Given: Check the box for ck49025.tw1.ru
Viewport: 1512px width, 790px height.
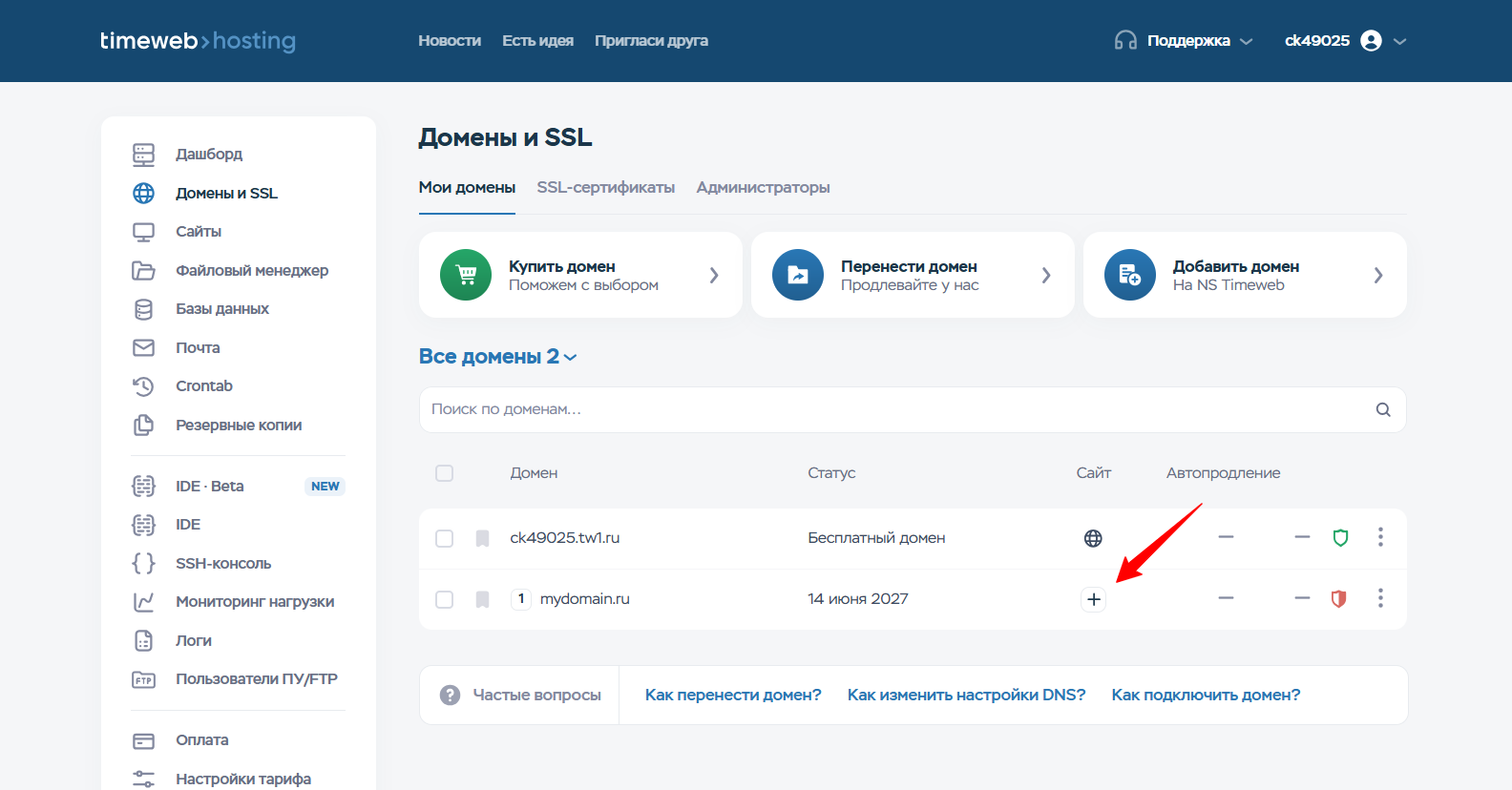Looking at the screenshot, I should pyautogui.click(x=444, y=538).
